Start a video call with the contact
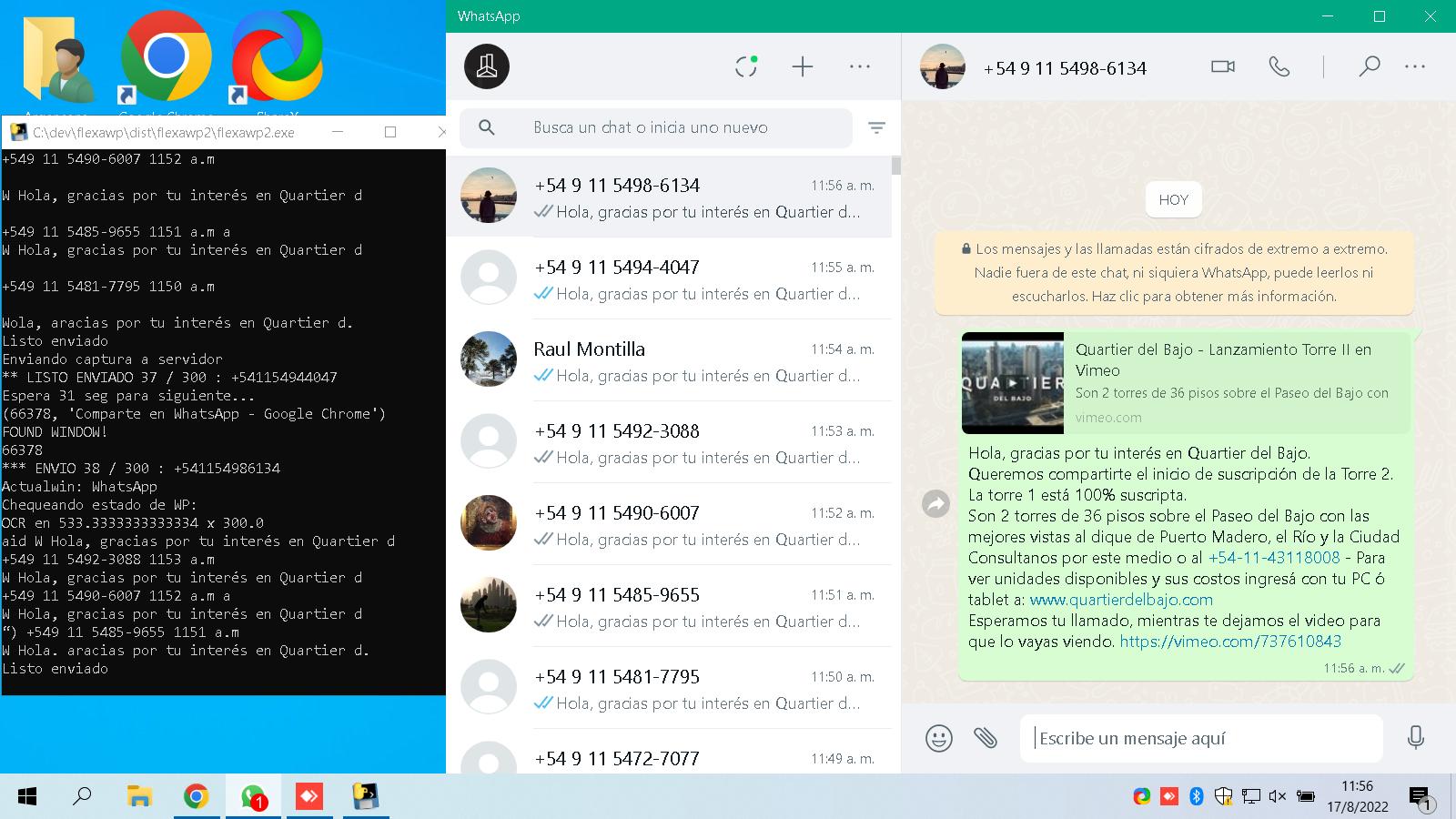 click(1223, 66)
